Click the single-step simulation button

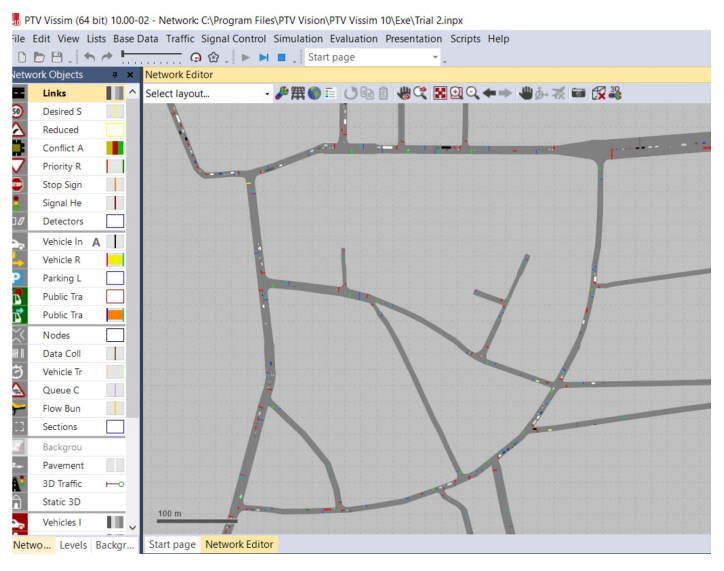click(x=264, y=58)
